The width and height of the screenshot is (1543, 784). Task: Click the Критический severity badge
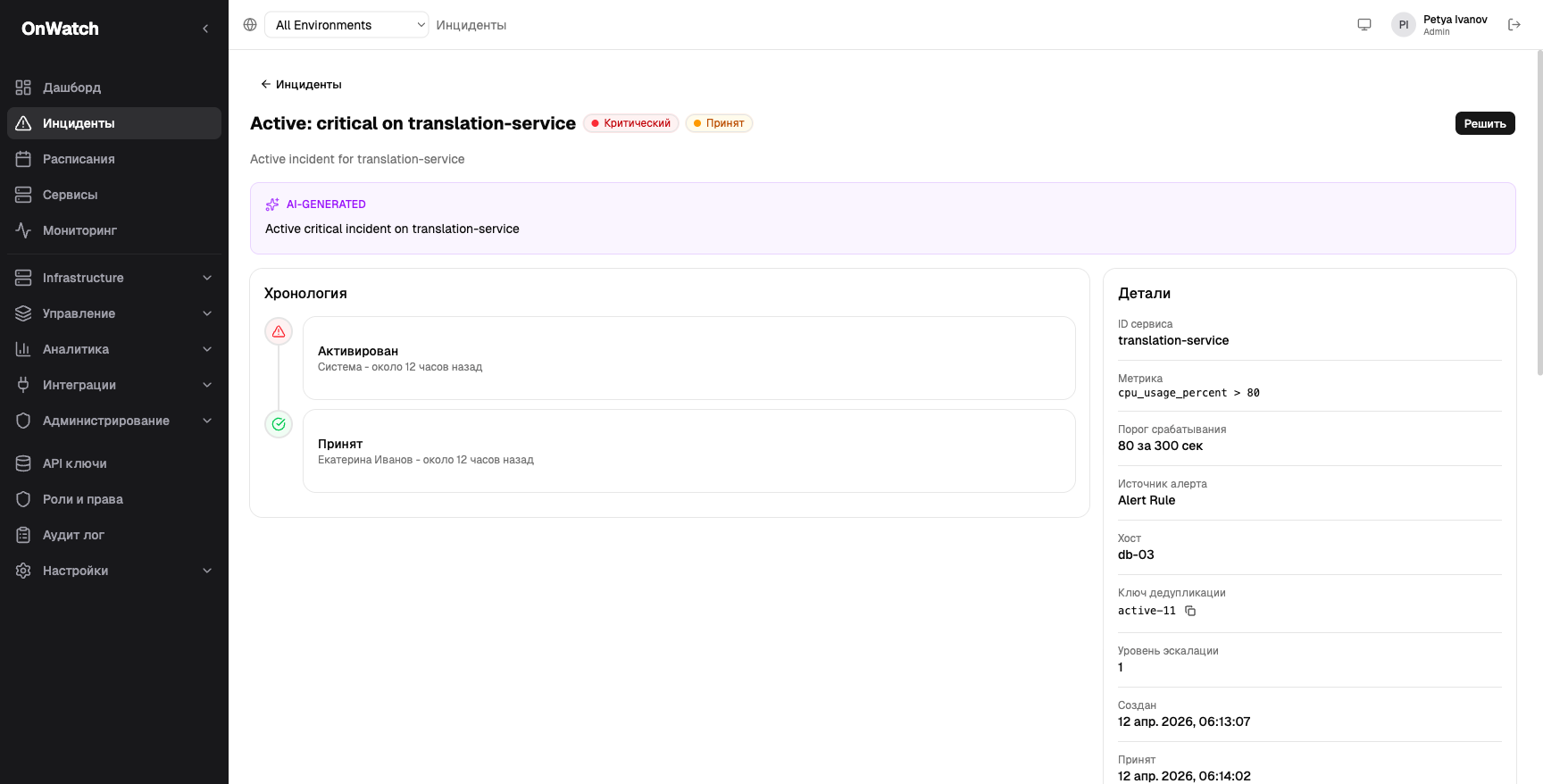coord(631,123)
